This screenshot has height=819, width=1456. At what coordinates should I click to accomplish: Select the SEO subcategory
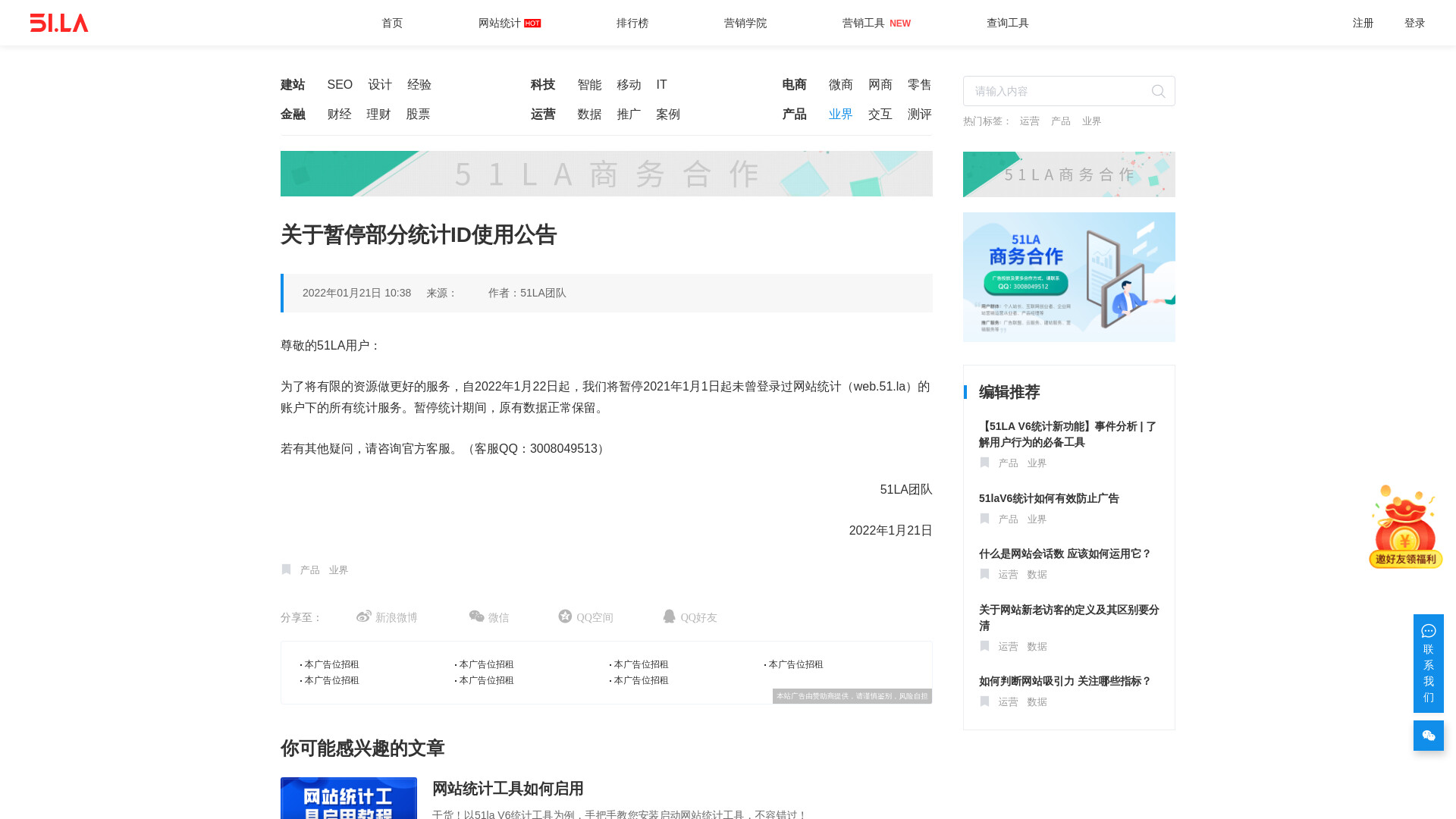(340, 85)
